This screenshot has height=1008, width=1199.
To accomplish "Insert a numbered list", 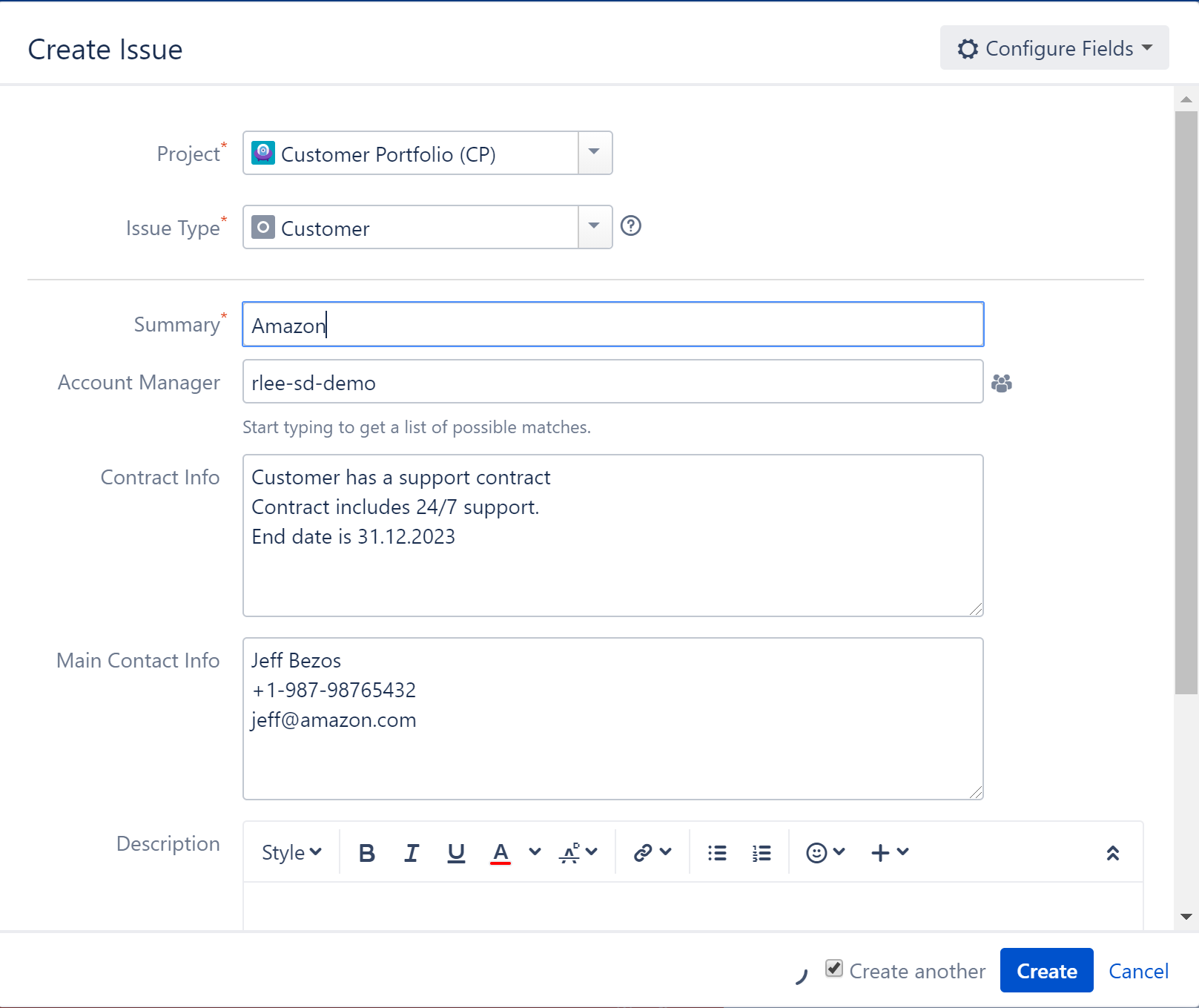I will [762, 853].
